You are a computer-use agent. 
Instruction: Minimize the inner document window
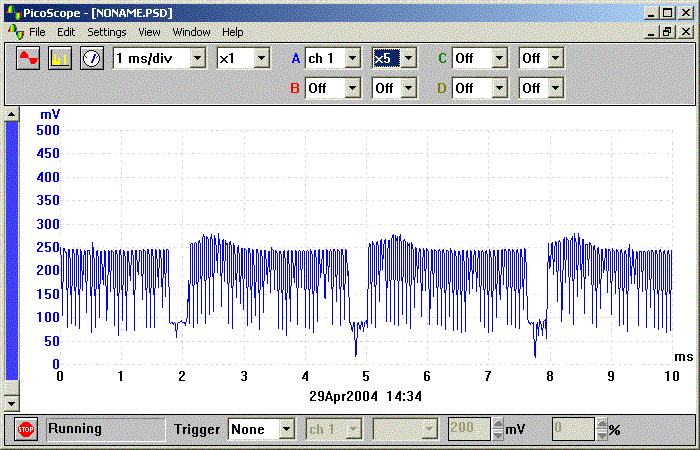[653, 32]
